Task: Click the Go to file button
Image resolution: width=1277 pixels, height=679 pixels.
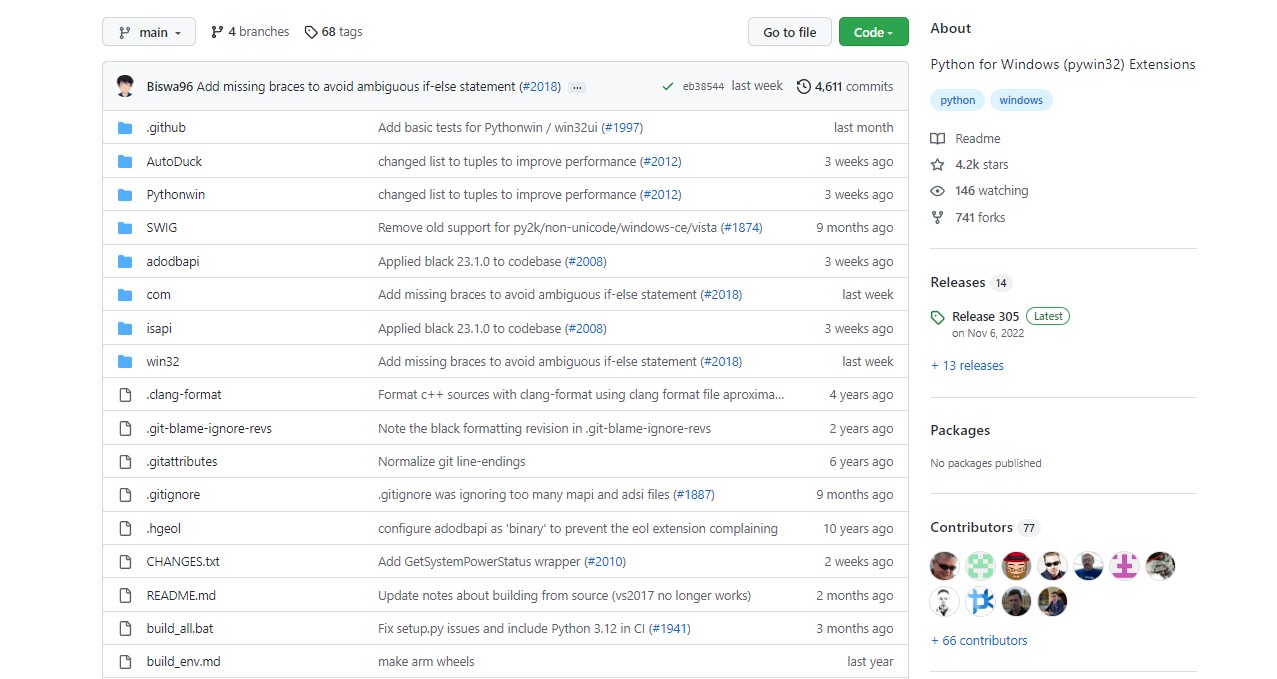Action: [x=789, y=32]
